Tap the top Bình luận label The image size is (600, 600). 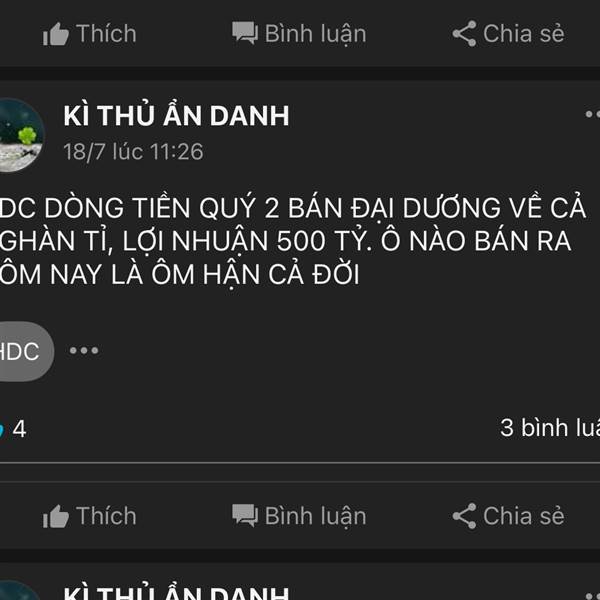[x=316, y=34]
